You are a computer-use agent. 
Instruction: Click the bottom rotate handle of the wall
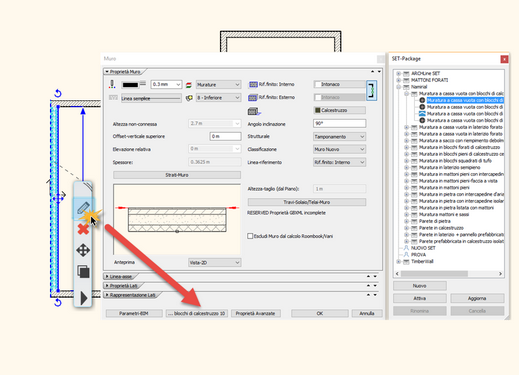point(58,302)
